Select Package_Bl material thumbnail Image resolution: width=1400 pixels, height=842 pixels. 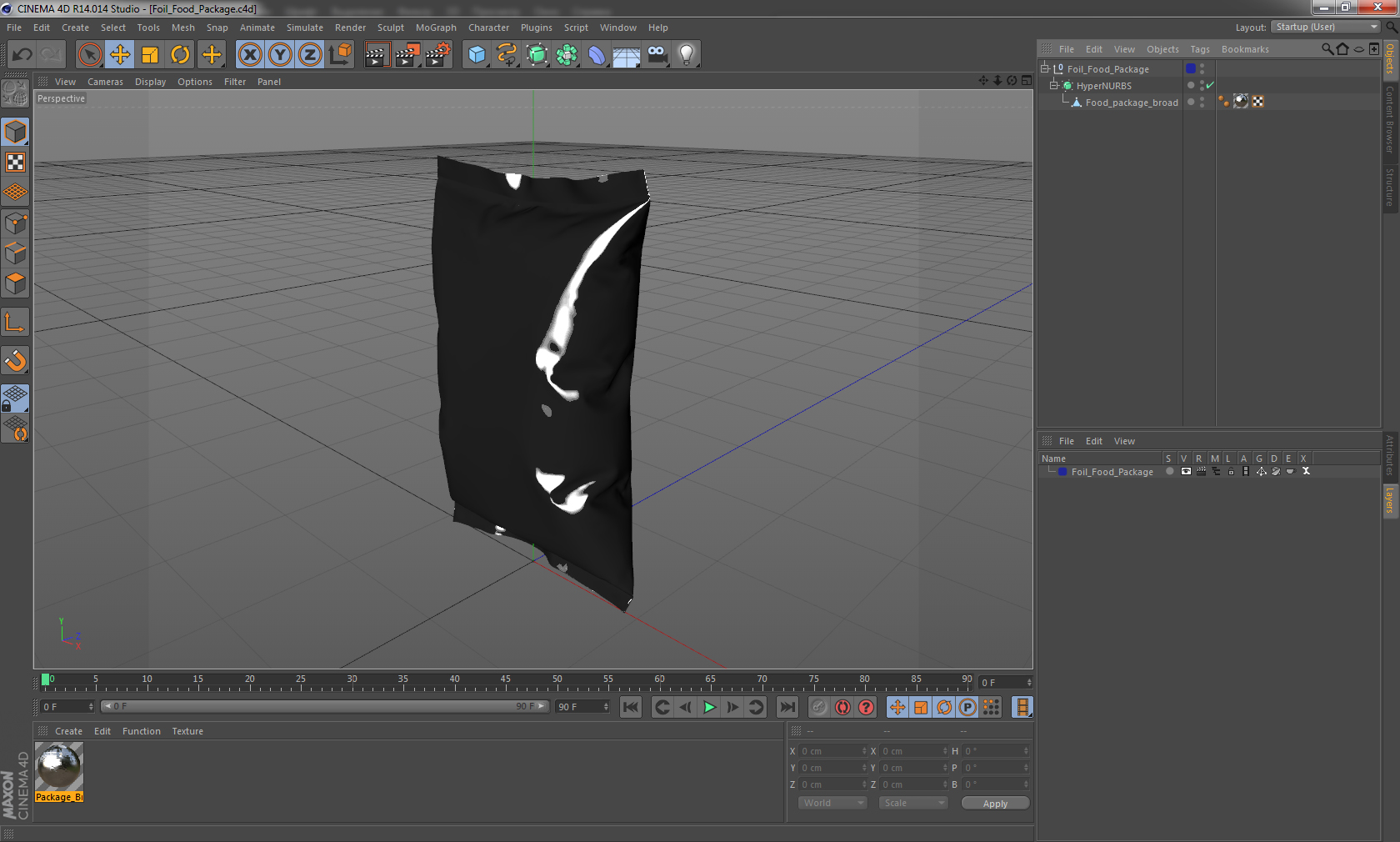59,773
